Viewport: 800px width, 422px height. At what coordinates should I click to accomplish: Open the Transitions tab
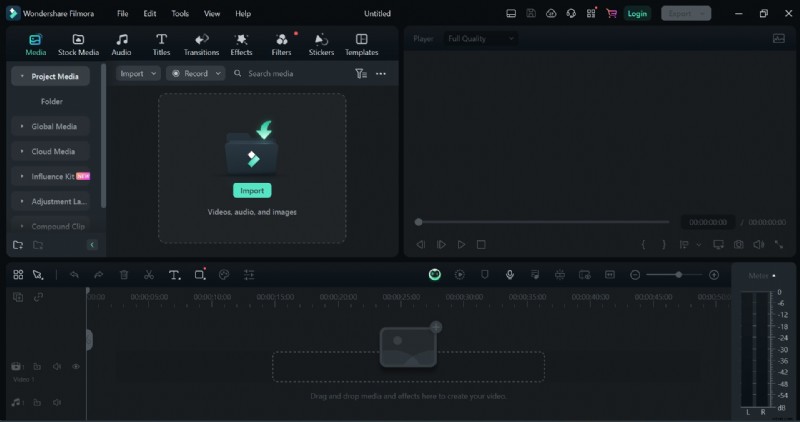[202, 44]
